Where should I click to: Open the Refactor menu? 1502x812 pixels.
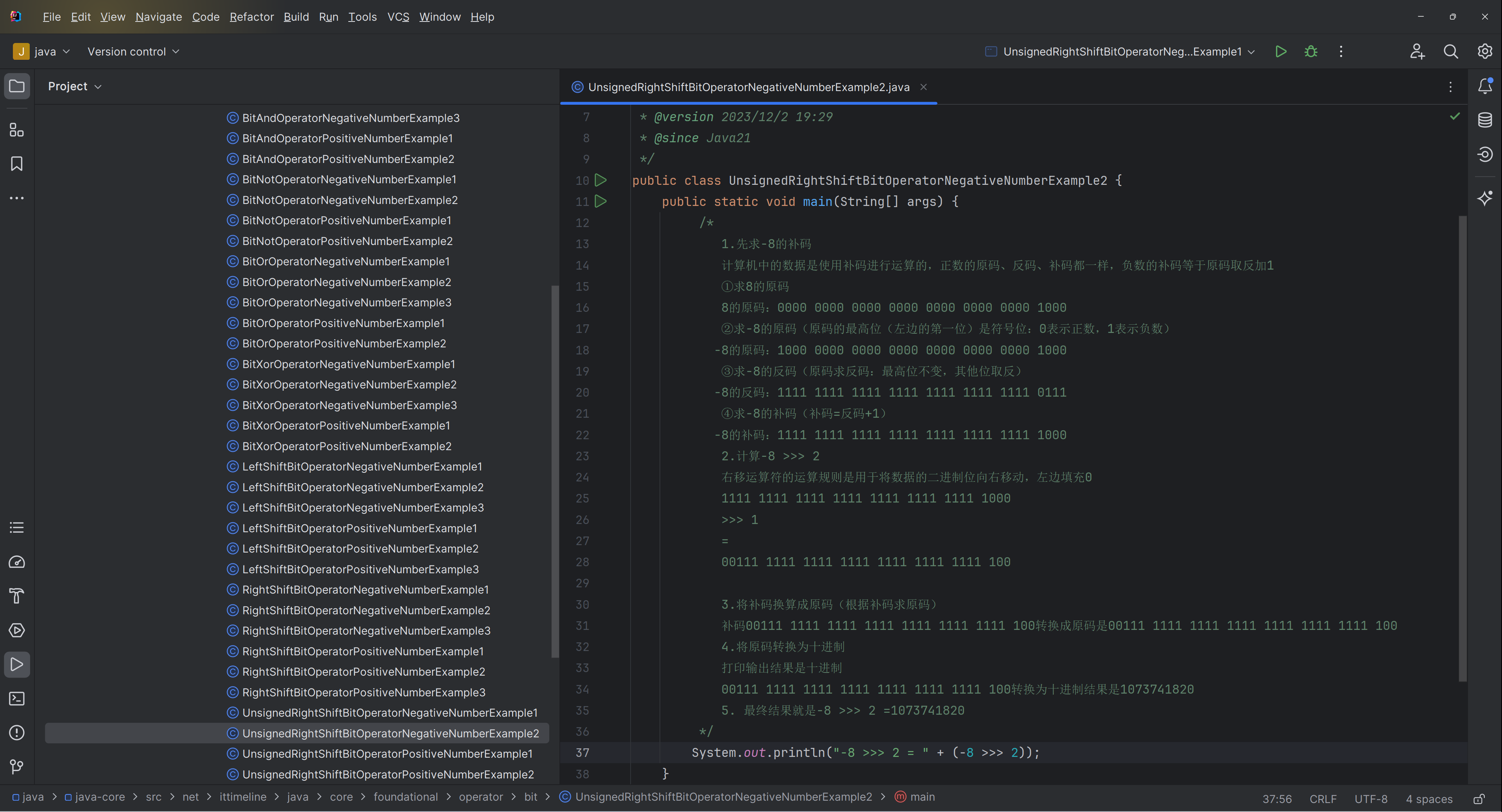pyautogui.click(x=252, y=17)
